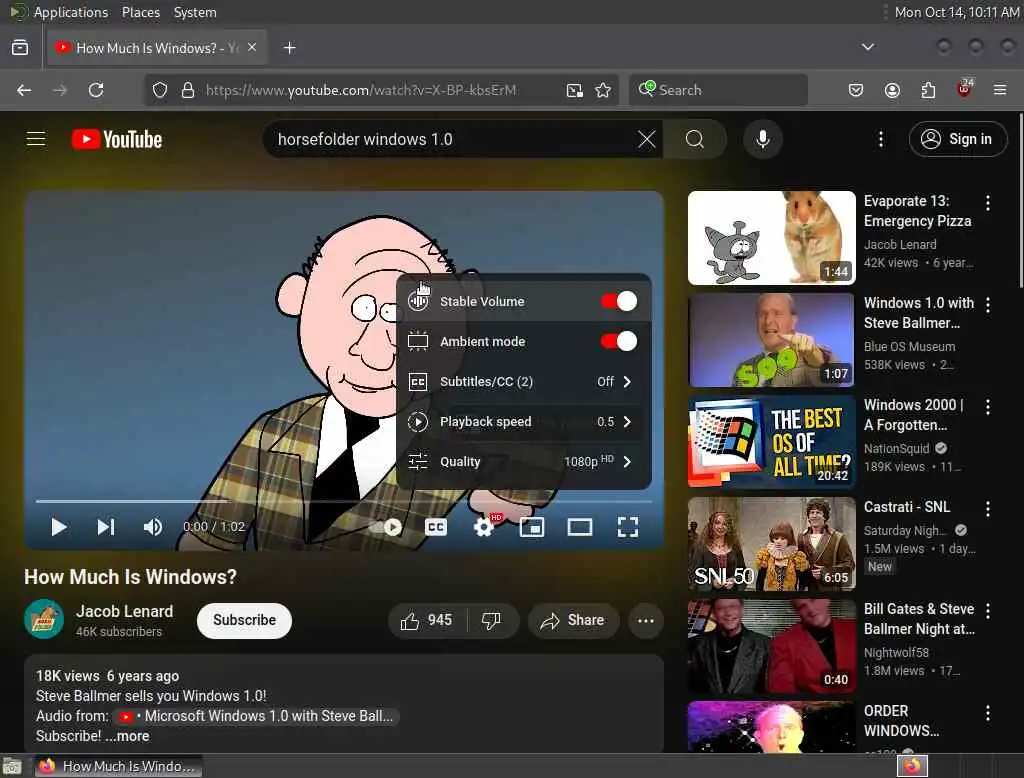Expand description with ...more

(127, 736)
